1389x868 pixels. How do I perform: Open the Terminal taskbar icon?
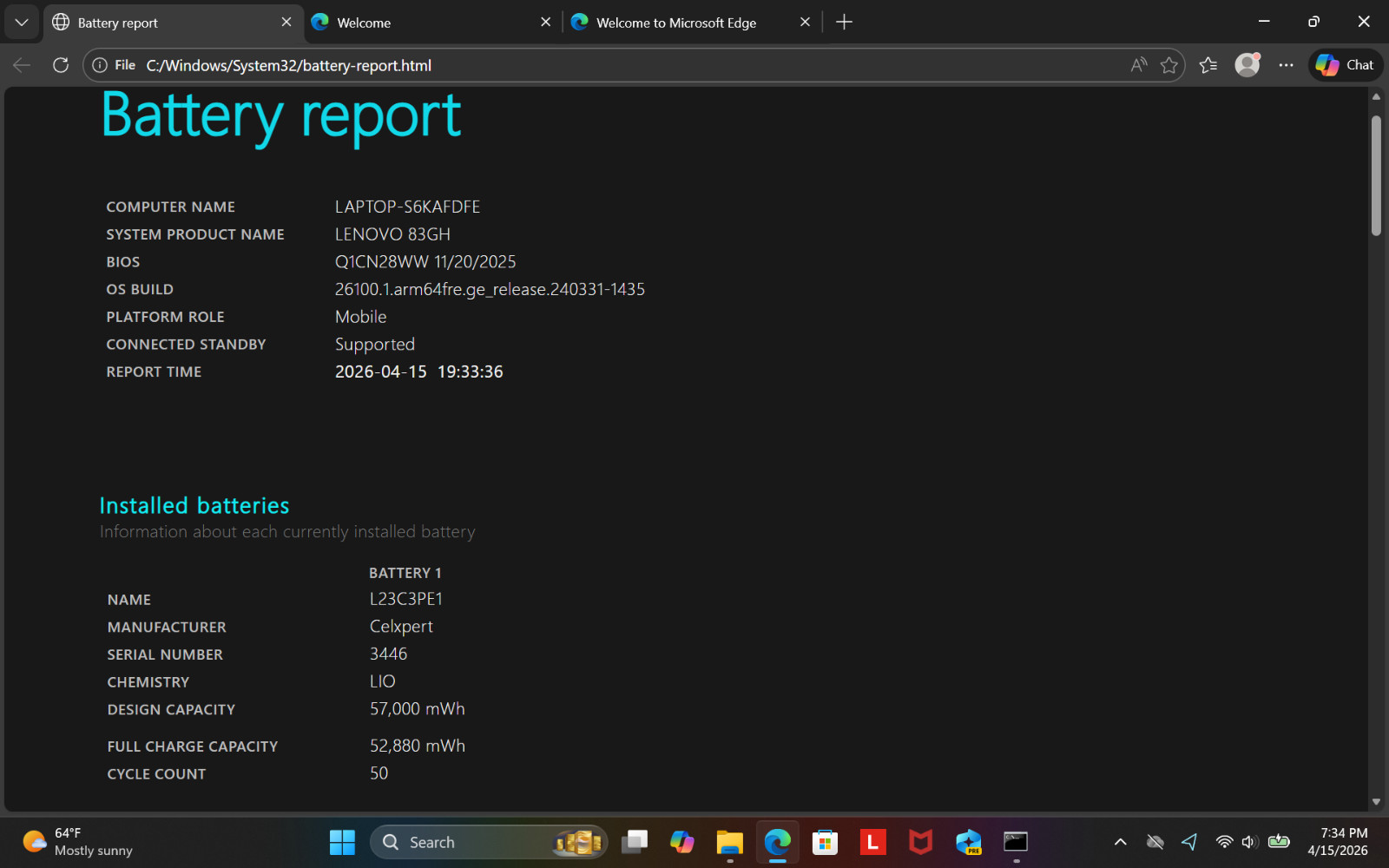coord(1016,842)
